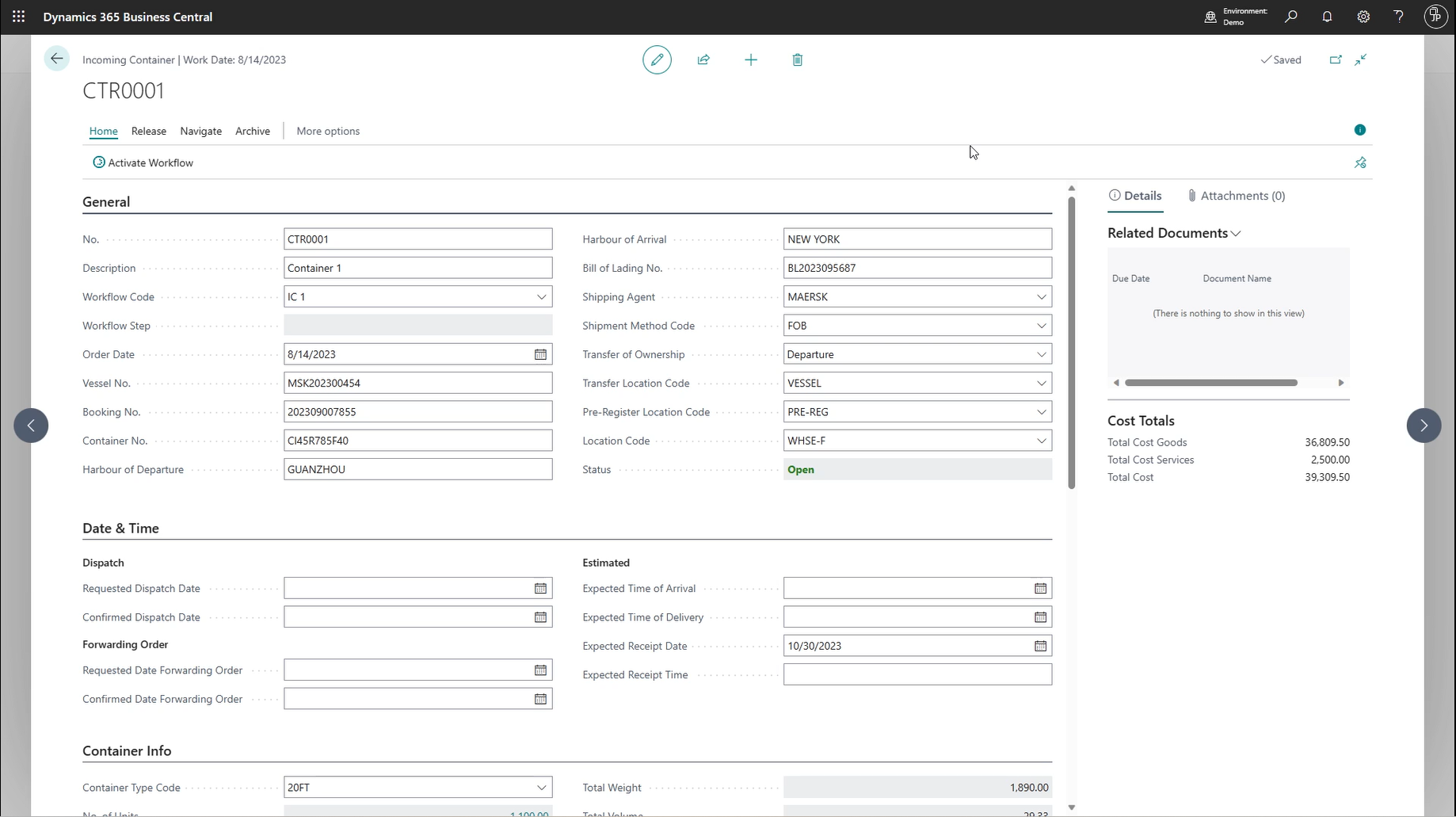Toggle edit mode with the pencil icon
The height and width of the screenshot is (817, 1456).
pos(657,59)
